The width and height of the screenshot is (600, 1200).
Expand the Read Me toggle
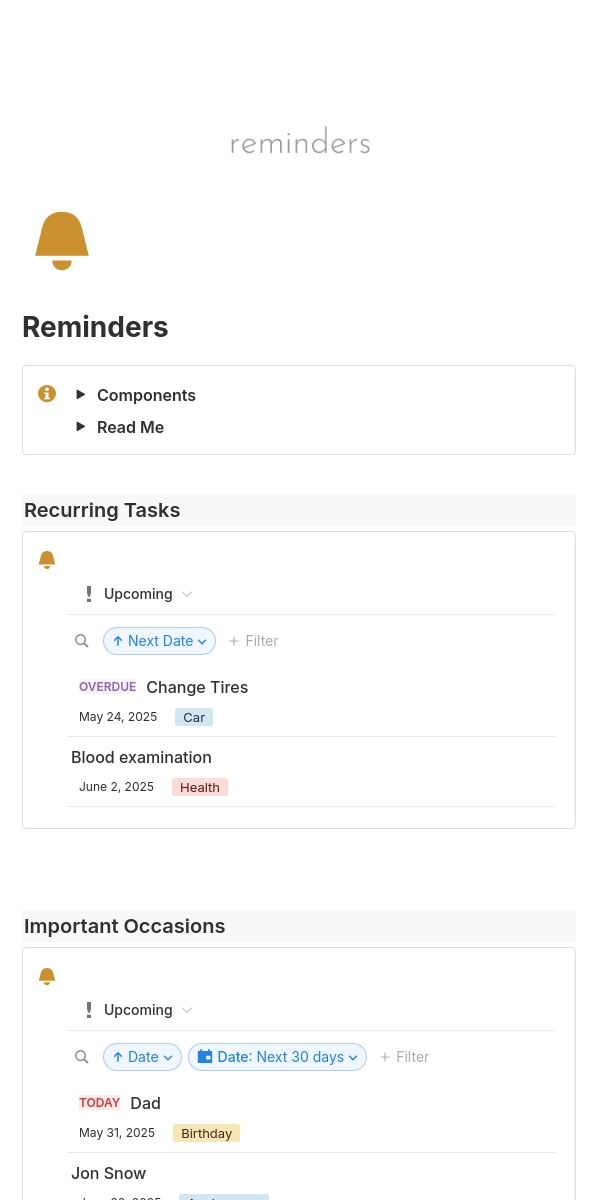click(81, 427)
